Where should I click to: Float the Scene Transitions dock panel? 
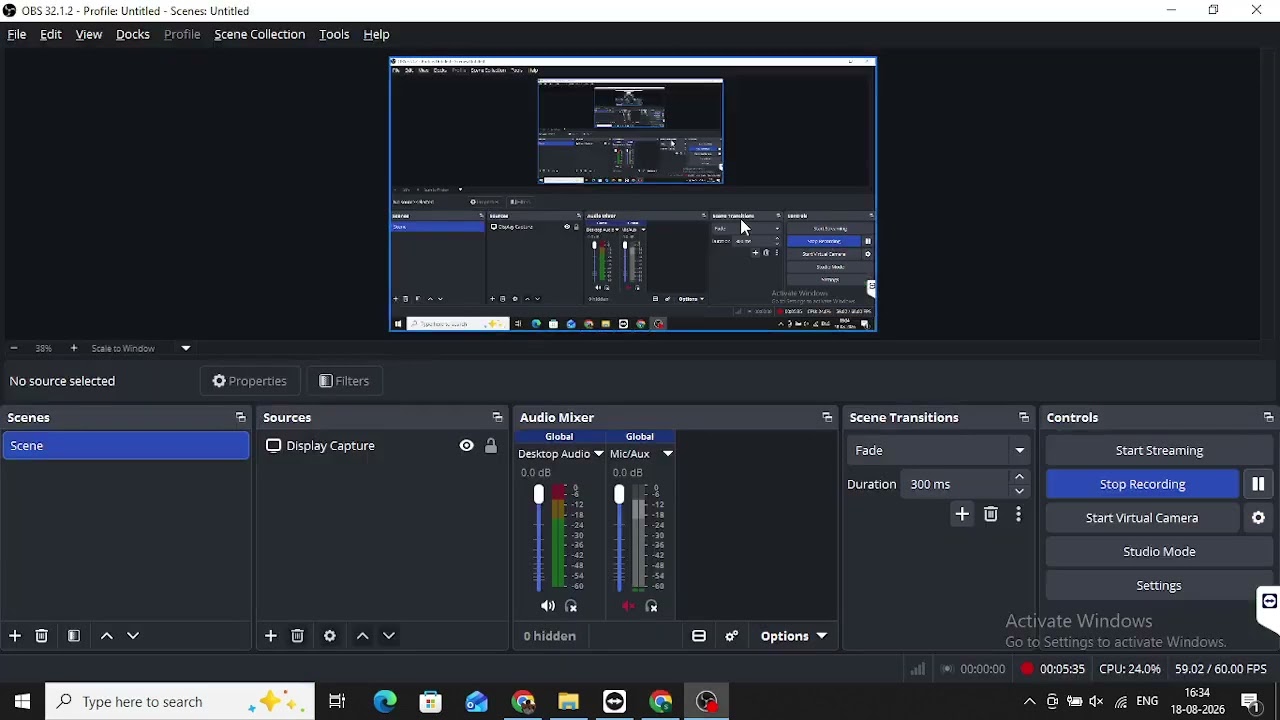1024,418
